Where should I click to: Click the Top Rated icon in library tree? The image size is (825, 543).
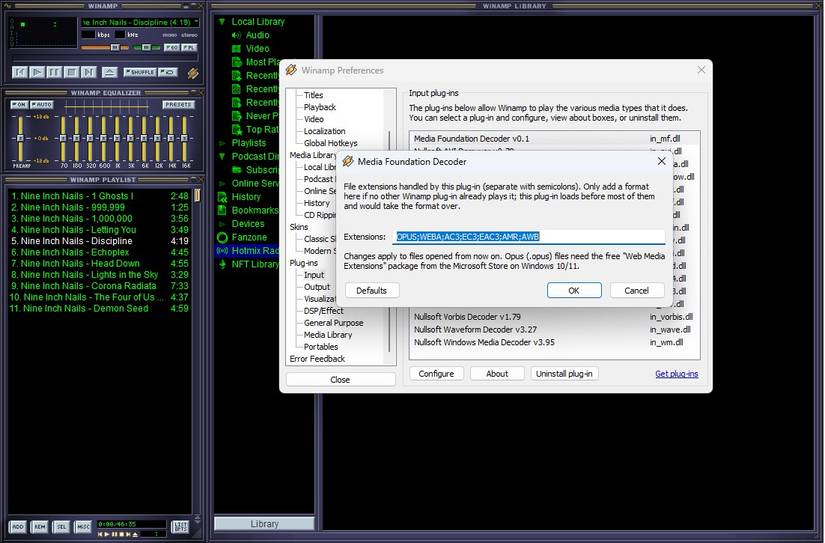237,129
